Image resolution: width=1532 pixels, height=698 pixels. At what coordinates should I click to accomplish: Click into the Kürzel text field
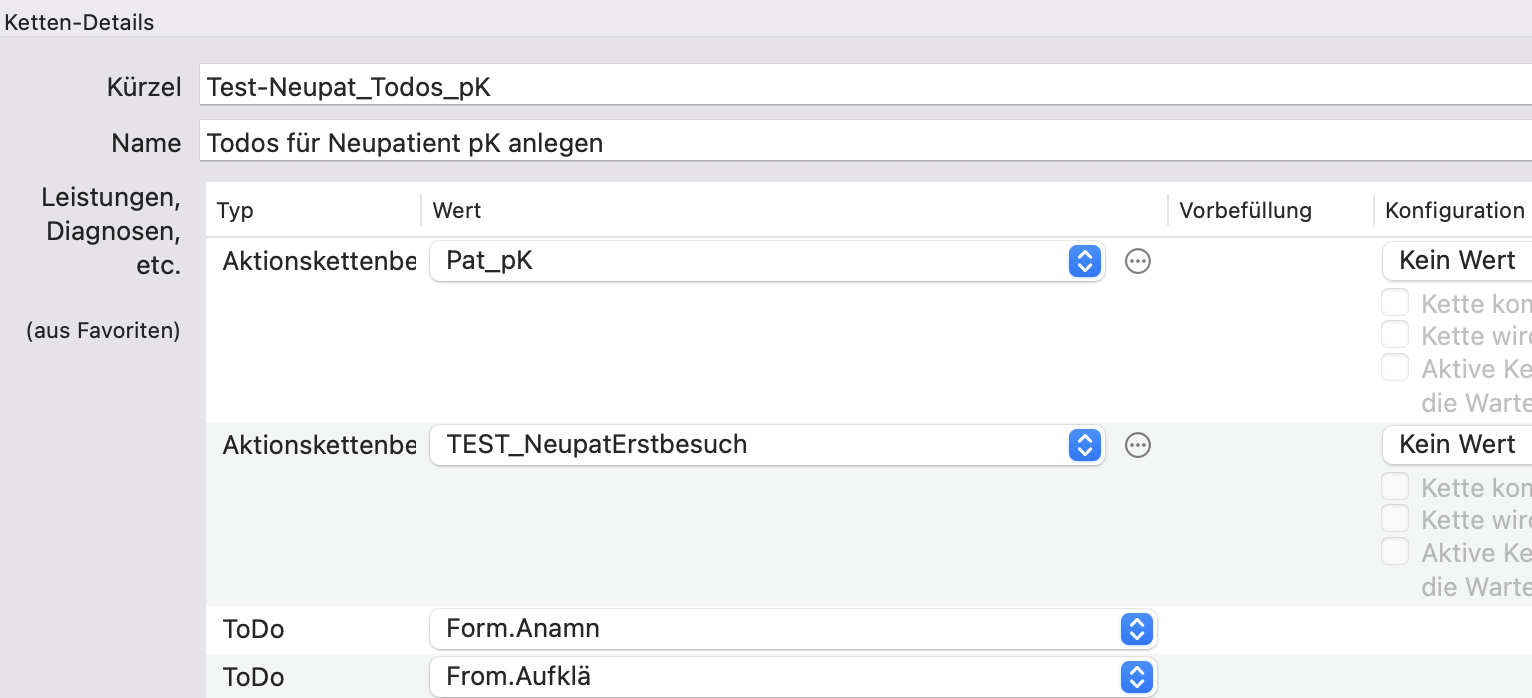pos(865,86)
